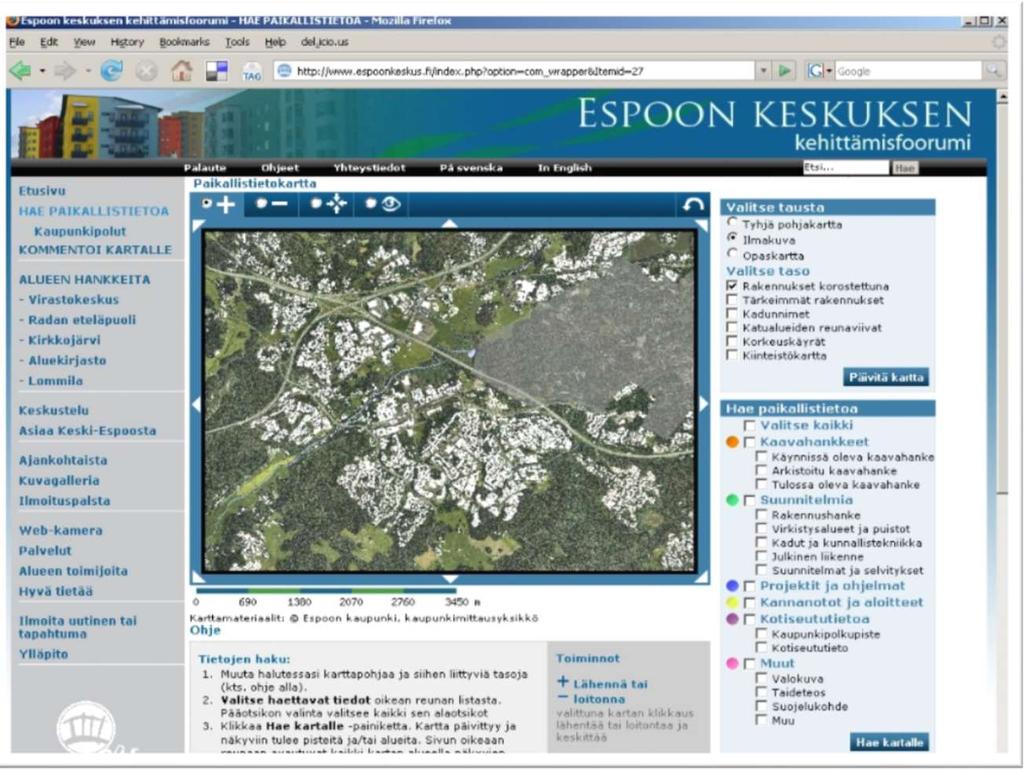
Task: Go to Firefox home page icon
Action: pyautogui.click(x=182, y=71)
